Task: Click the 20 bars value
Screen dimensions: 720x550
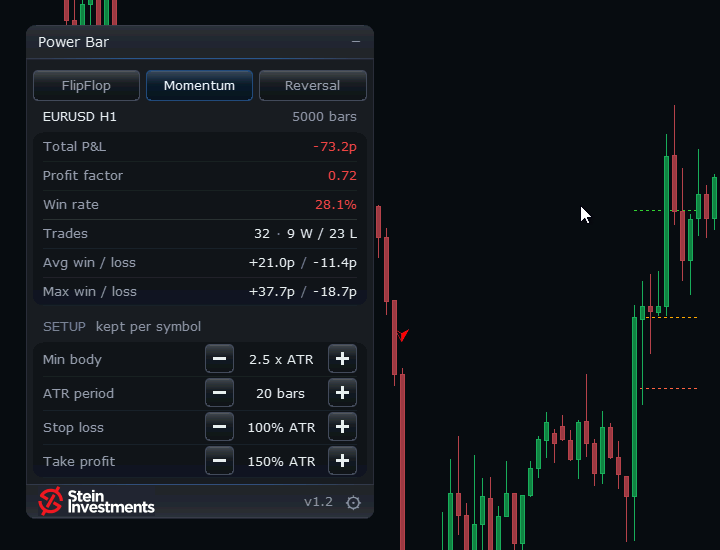Action: (281, 393)
